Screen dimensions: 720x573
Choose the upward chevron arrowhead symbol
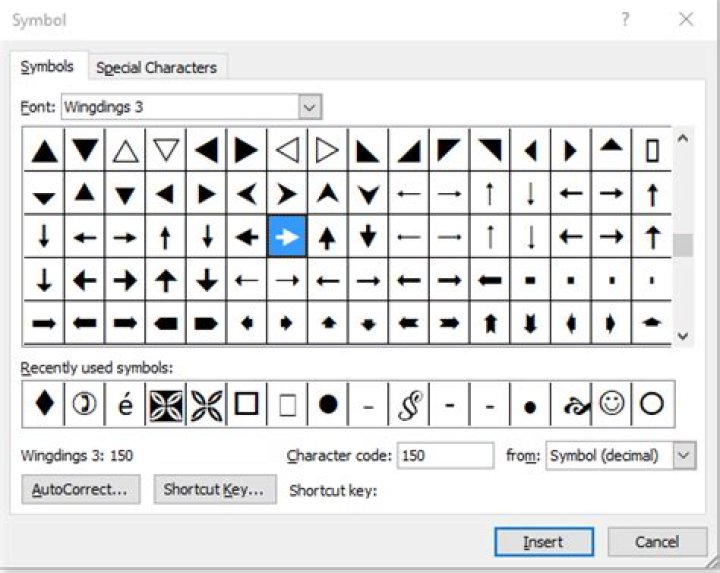pos(328,194)
